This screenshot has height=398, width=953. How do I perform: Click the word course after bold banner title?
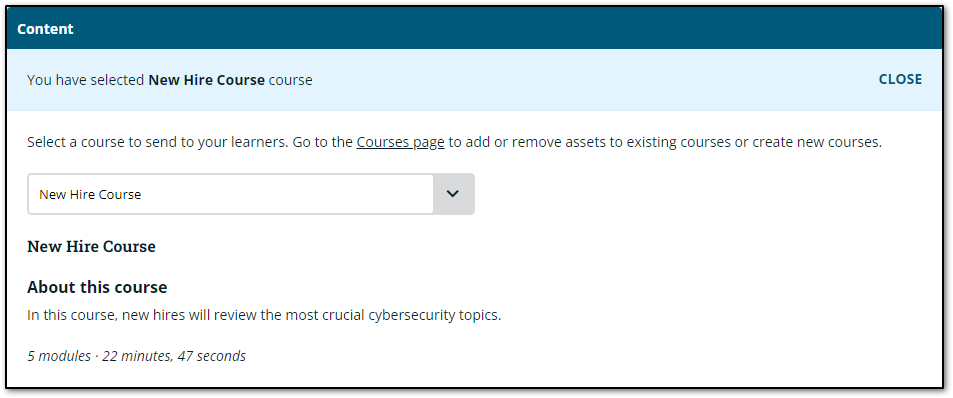(291, 80)
